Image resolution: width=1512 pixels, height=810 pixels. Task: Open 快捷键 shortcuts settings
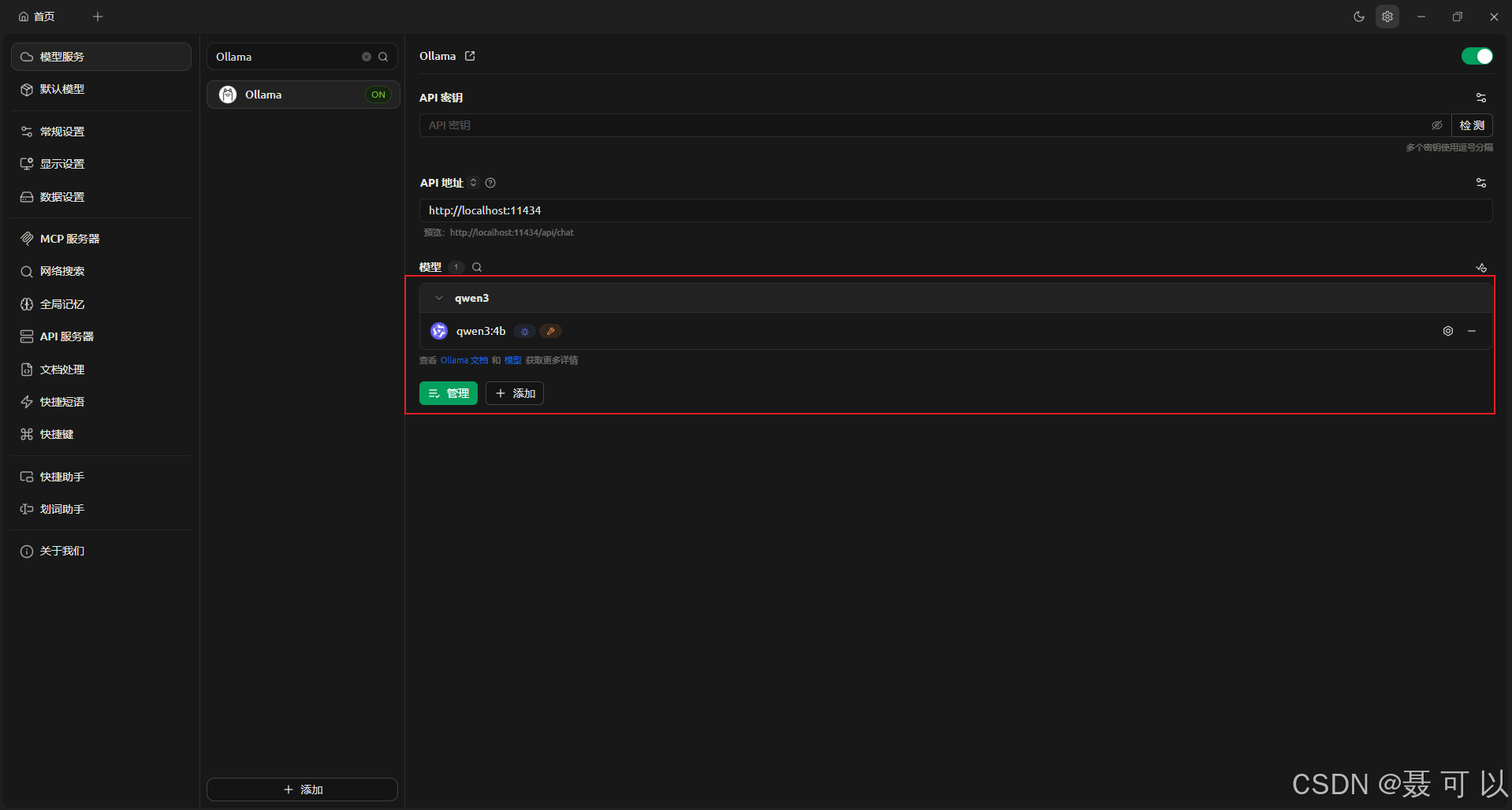(x=101, y=434)
